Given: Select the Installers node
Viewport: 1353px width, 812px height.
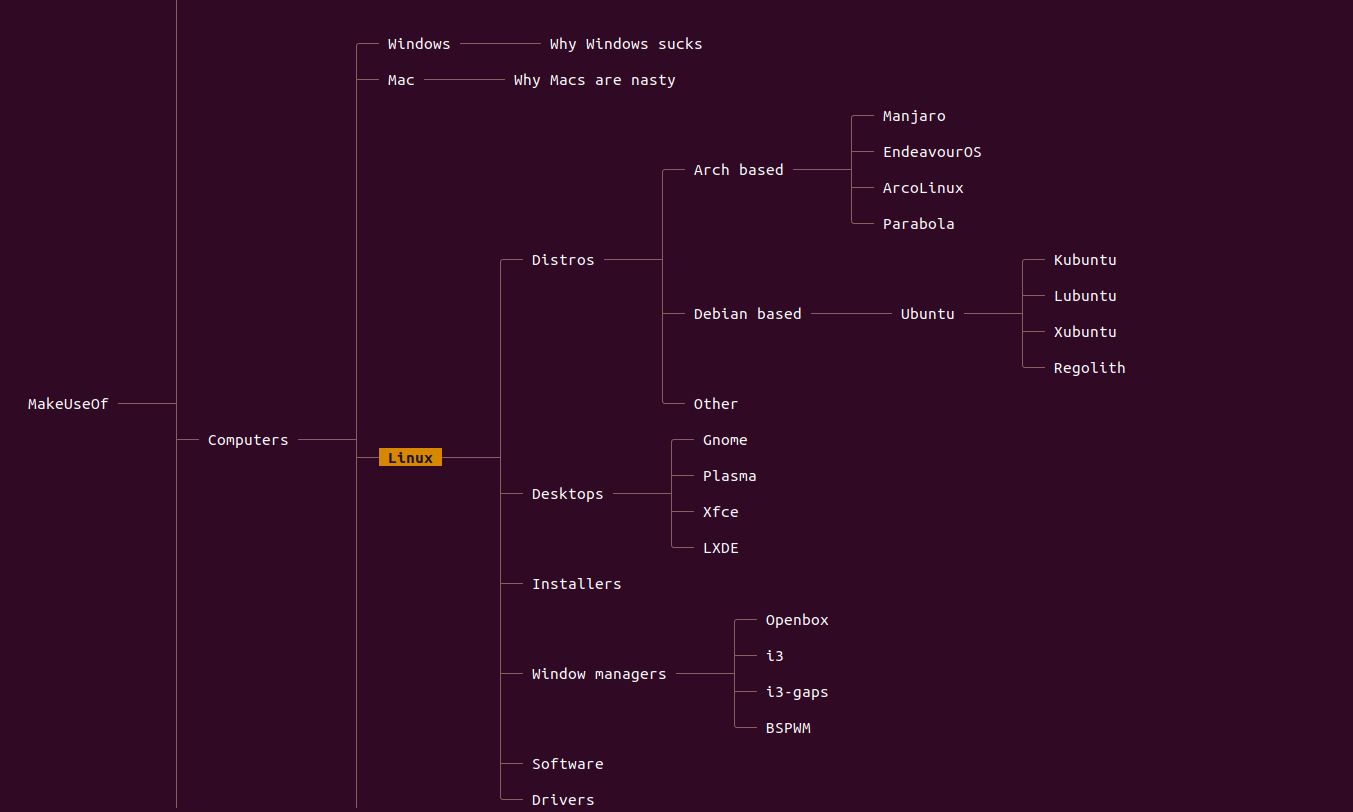Looking at the screenshot, I should pyautogui.click(x=577, y=584).
